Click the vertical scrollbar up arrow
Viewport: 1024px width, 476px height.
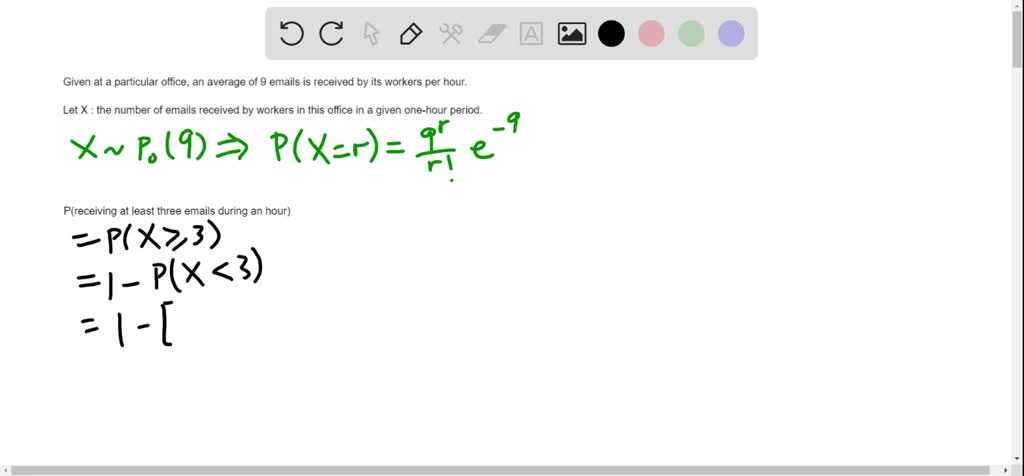[1017, 6]
